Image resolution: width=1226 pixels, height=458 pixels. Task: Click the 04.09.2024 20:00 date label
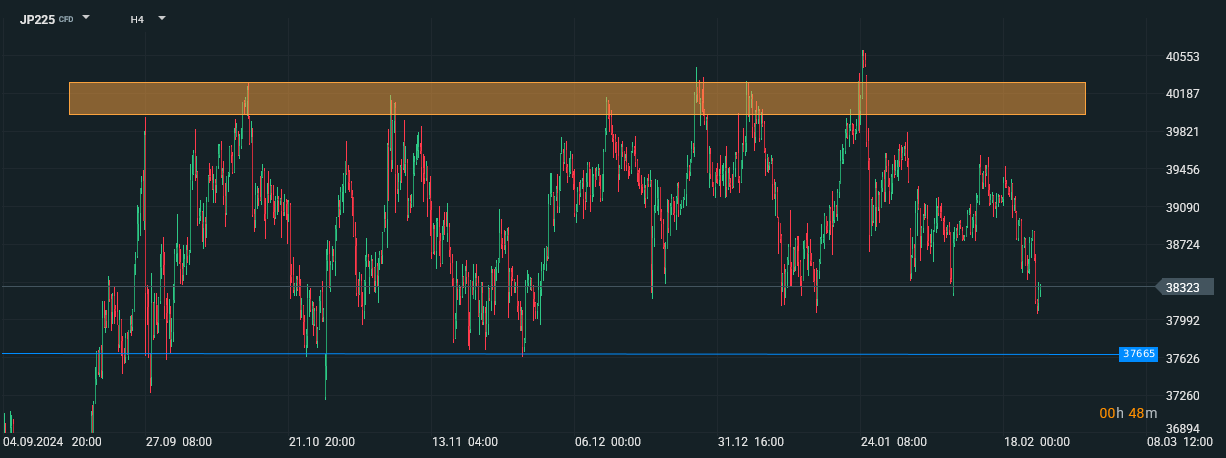50,442
